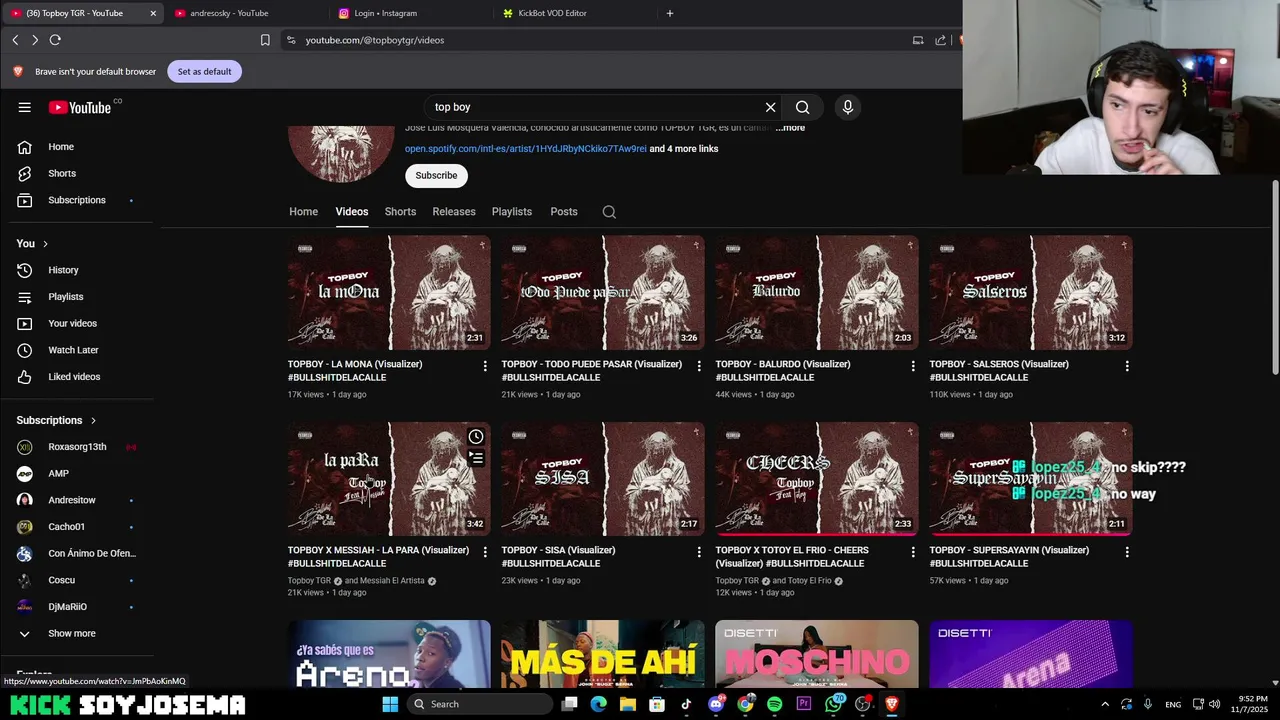Screen dimensions: 1280x720
Task: Play the MOSCHINO video thumbnail
Action: (817, 654)
